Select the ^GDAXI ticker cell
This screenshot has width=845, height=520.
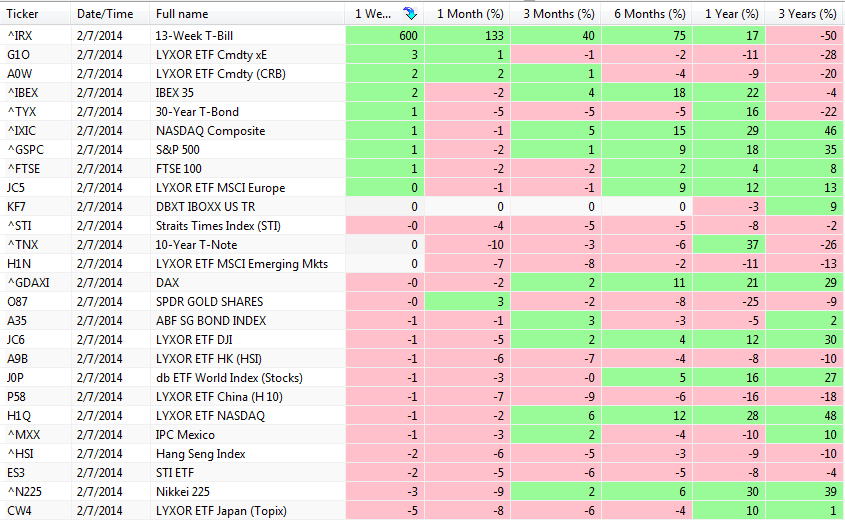(x=26, y=283)
